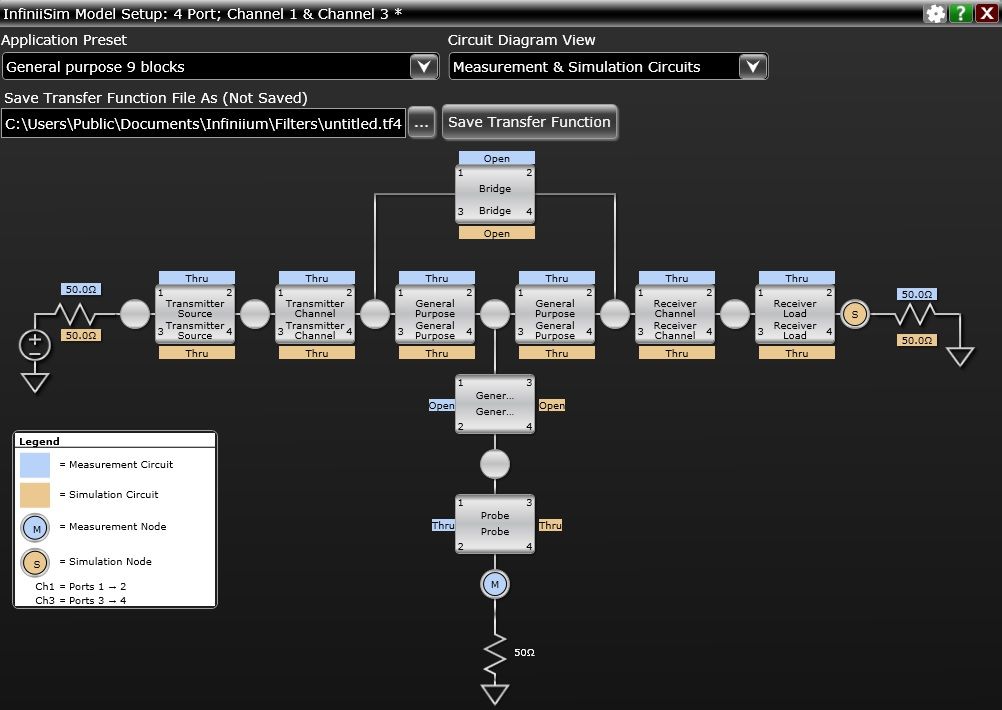Viewport: 1002px width, 710px height.
Task: Click the orange Thru below Transmitter Source
Action: 197,352
